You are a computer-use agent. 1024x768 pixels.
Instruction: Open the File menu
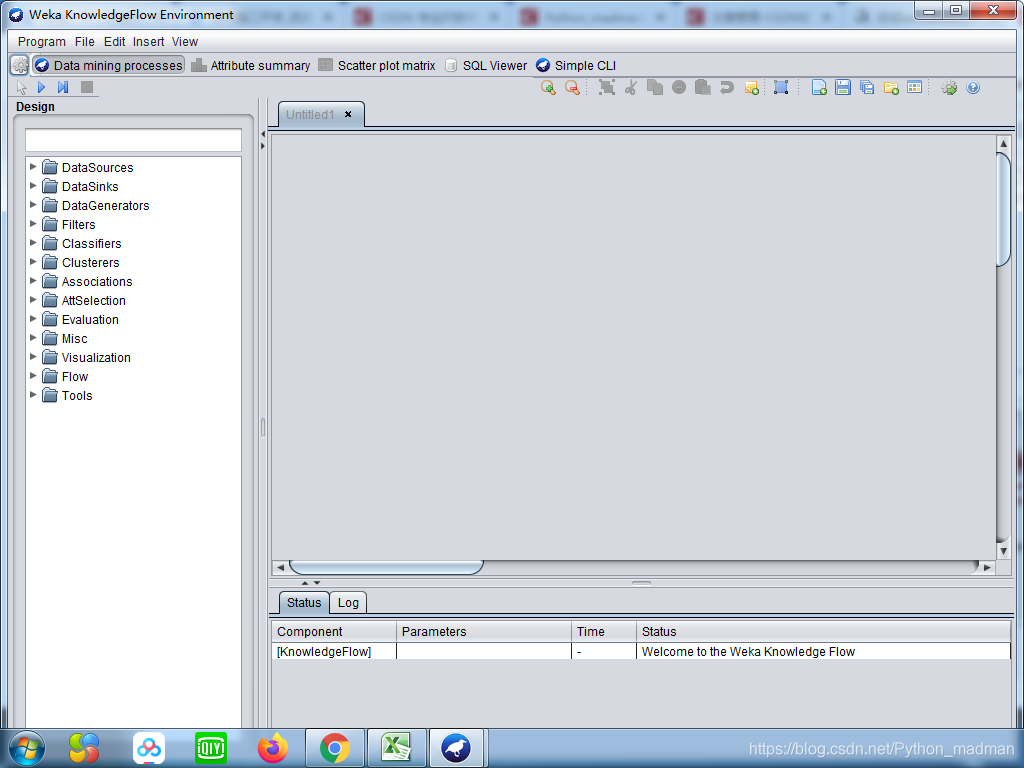[85, 42]
